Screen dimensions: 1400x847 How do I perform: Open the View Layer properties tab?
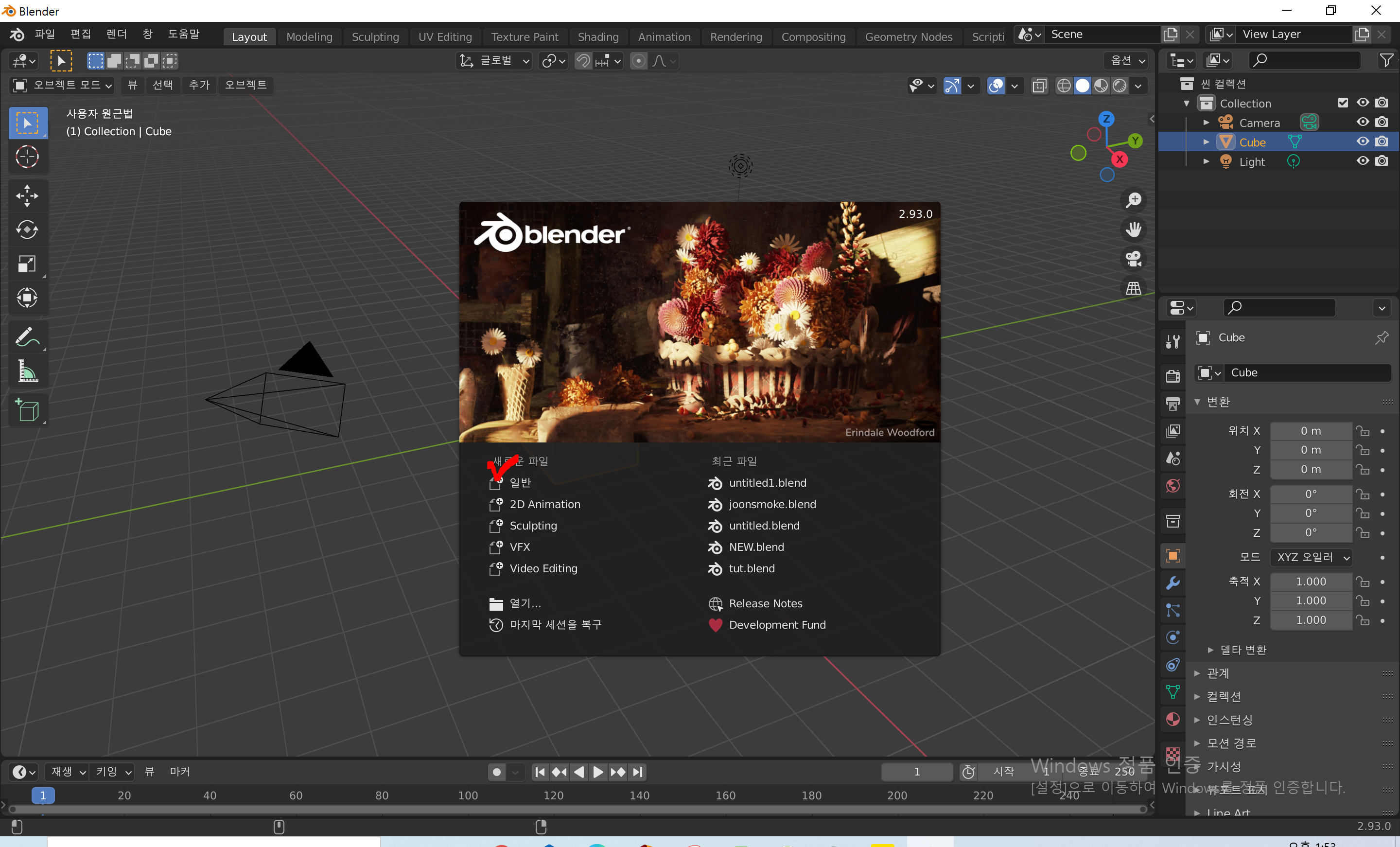(x=1172, y=431)
